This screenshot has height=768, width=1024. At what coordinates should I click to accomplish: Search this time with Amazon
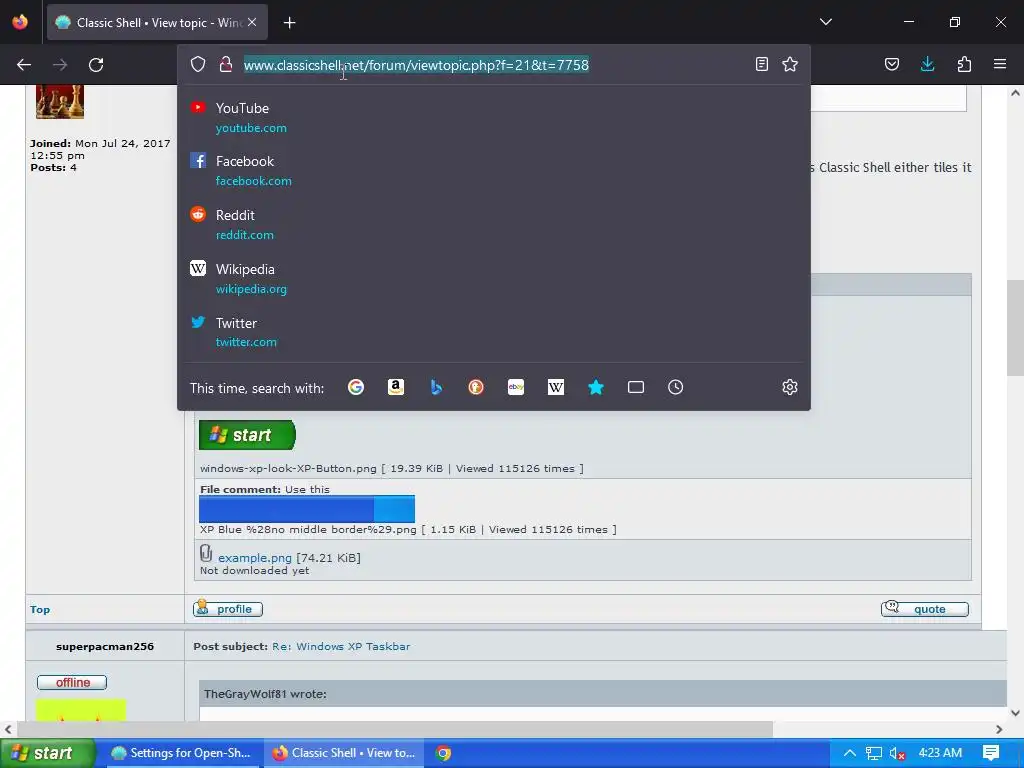396,387
